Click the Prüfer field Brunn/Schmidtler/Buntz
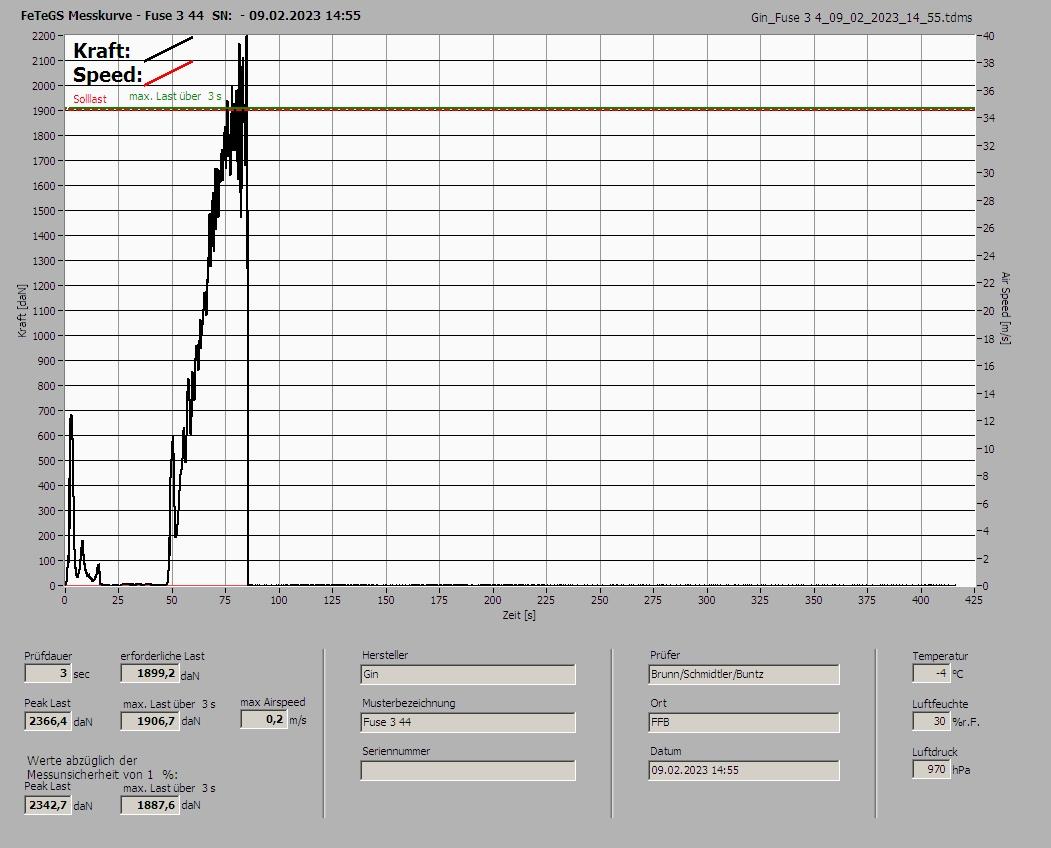 [744, 674]
